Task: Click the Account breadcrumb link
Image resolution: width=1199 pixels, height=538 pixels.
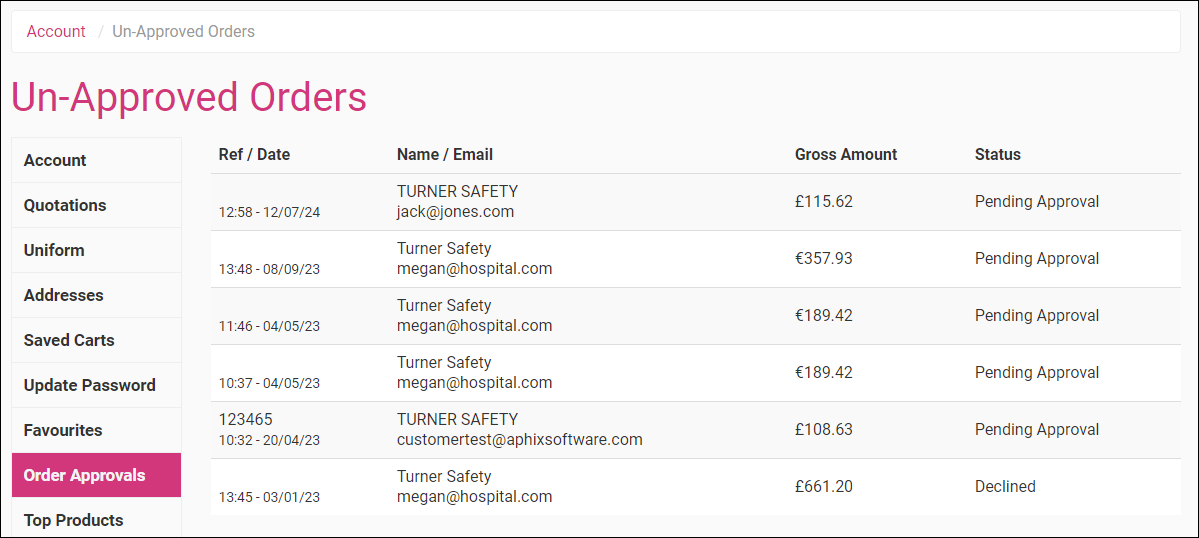Action: click(56, 32)
